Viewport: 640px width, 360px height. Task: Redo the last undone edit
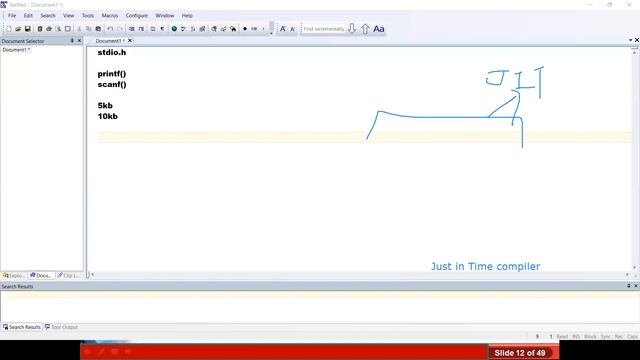pos(120,29)
